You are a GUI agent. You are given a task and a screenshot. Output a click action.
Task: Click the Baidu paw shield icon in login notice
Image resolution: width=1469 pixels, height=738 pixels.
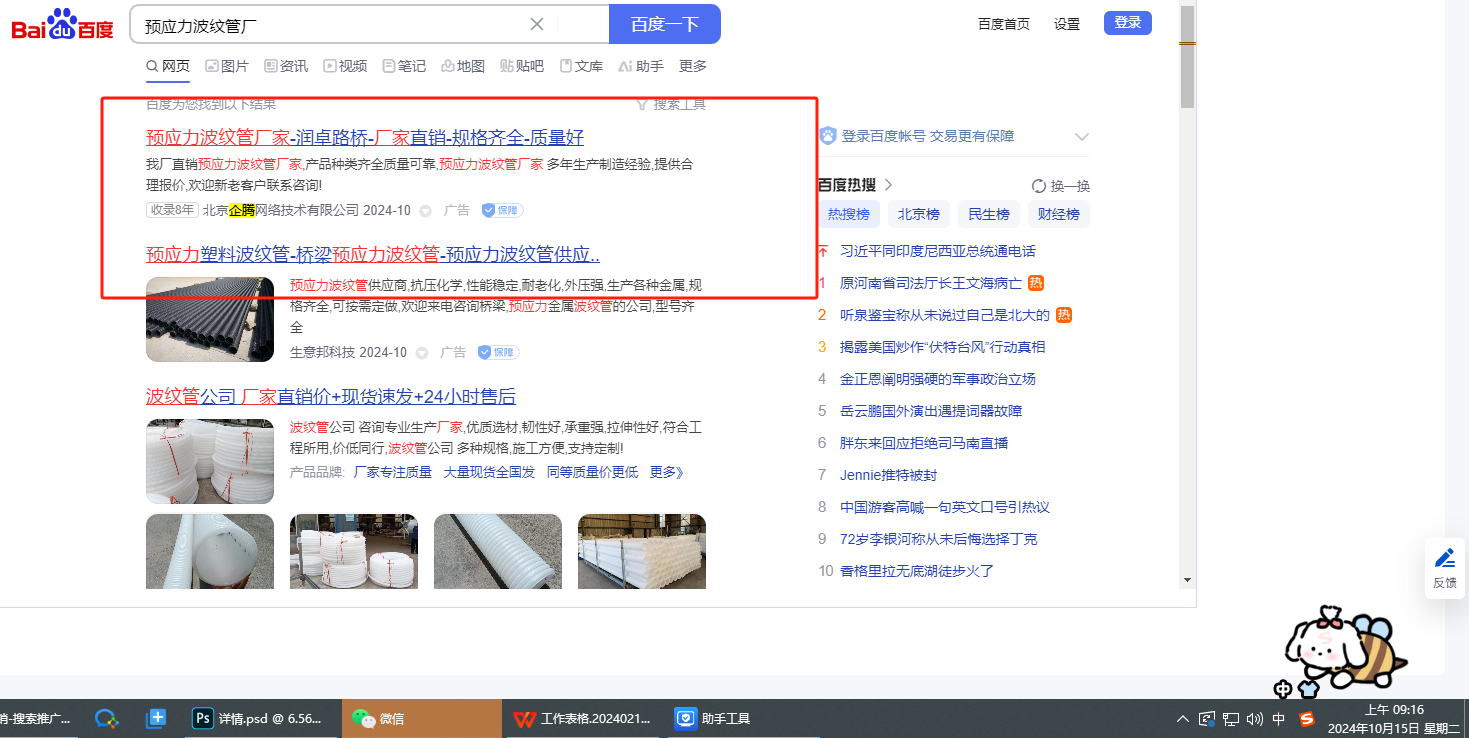(x=828, y=136)
